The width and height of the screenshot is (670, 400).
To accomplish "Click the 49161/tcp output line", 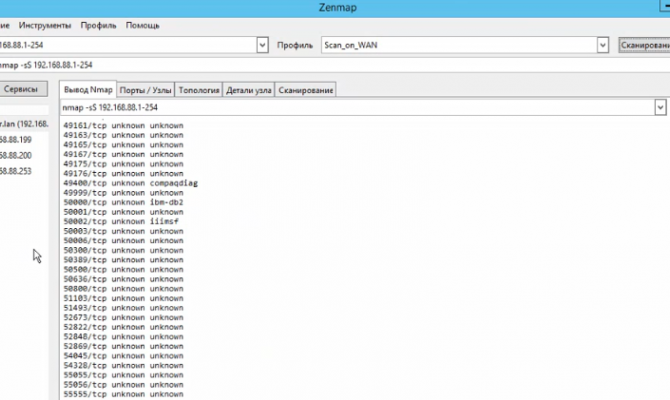I will click(123, 126).
